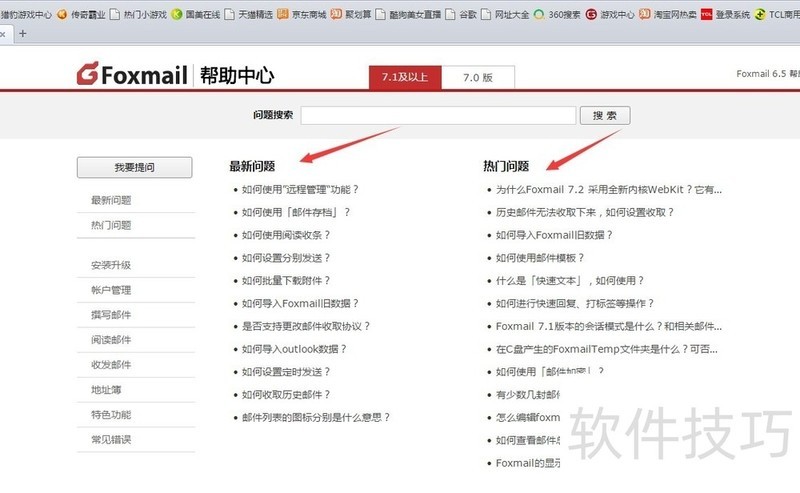This screenshot has height=493, width=800.
Task: Open the 京东商城 bookmark
Action: point(302,14)
